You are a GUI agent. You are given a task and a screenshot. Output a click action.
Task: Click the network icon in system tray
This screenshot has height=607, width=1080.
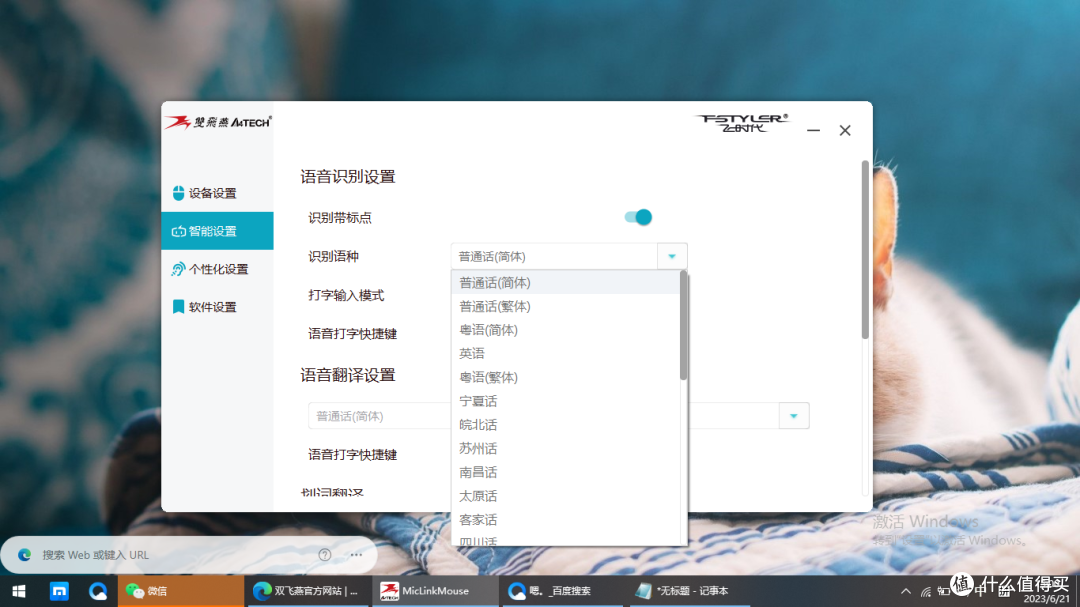point(926,592)
